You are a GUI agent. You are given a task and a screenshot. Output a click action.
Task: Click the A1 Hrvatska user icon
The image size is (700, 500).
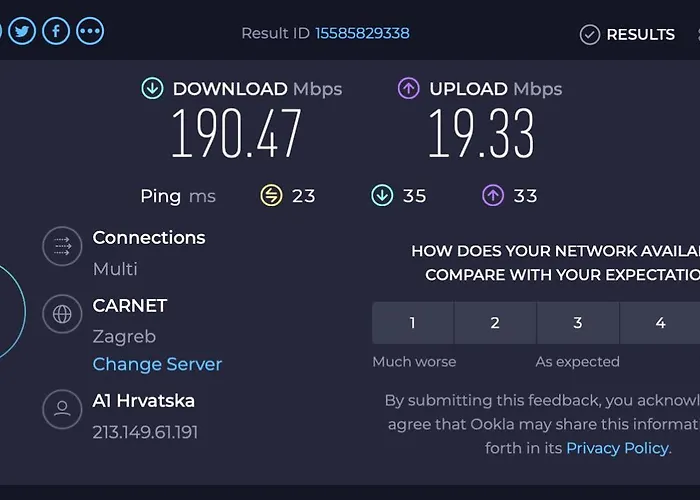tap(62, 409)
